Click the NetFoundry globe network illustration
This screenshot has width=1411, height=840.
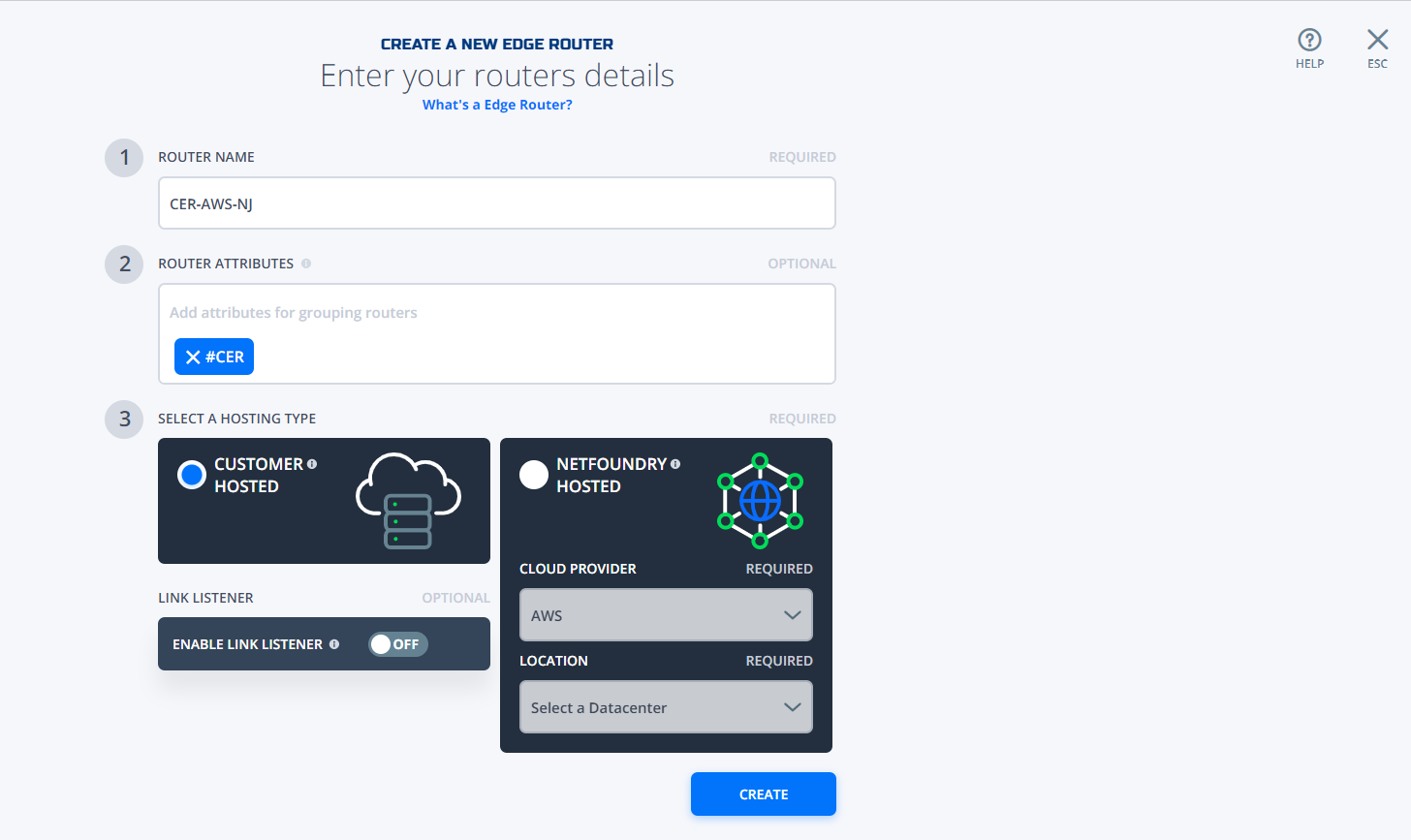760,501
